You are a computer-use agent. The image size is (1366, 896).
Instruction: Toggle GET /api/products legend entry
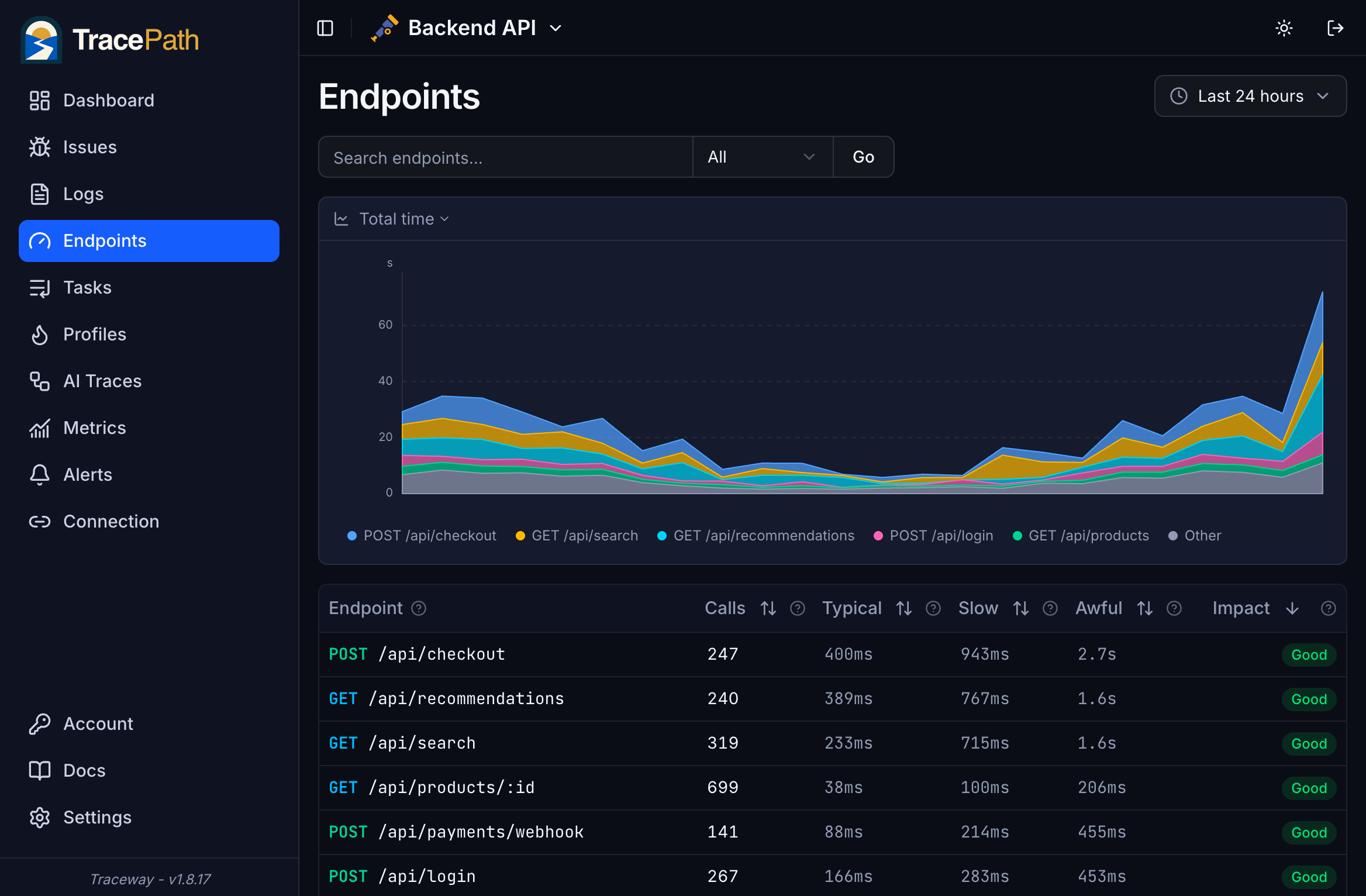coord(1081,536)
